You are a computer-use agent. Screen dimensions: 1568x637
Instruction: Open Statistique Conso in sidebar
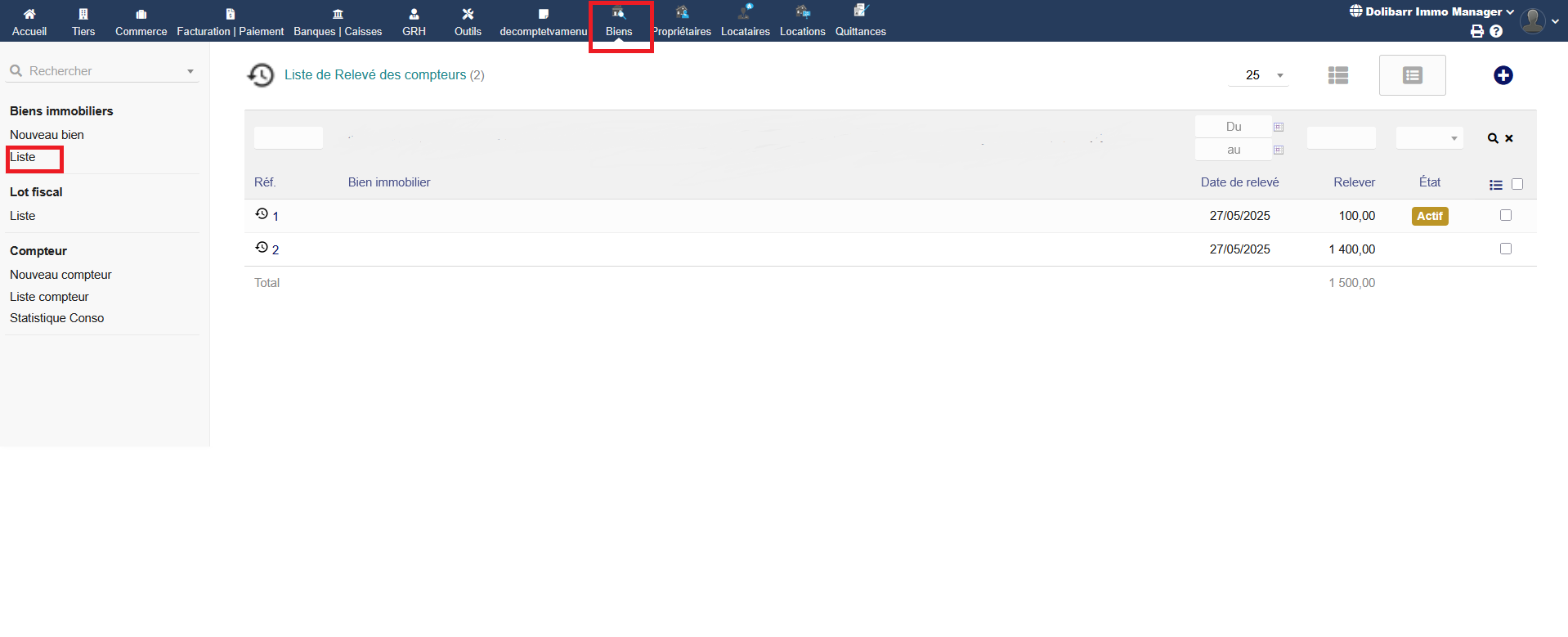pos(56,318)
